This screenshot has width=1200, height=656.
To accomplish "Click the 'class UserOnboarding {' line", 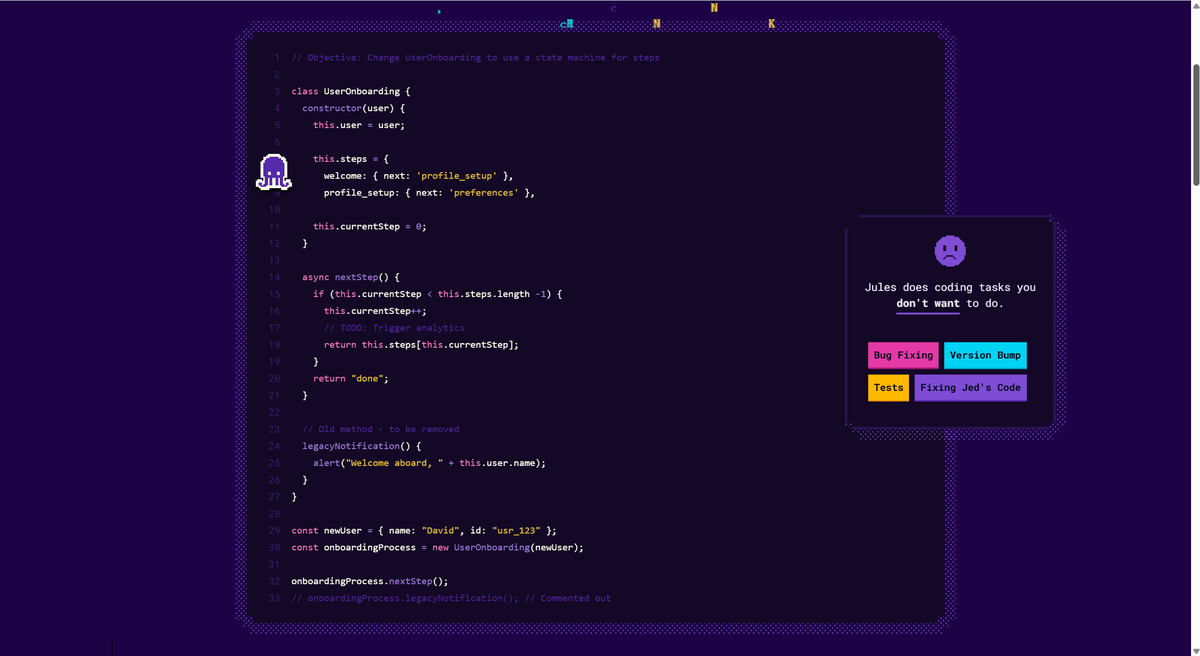I will point(351,91).
